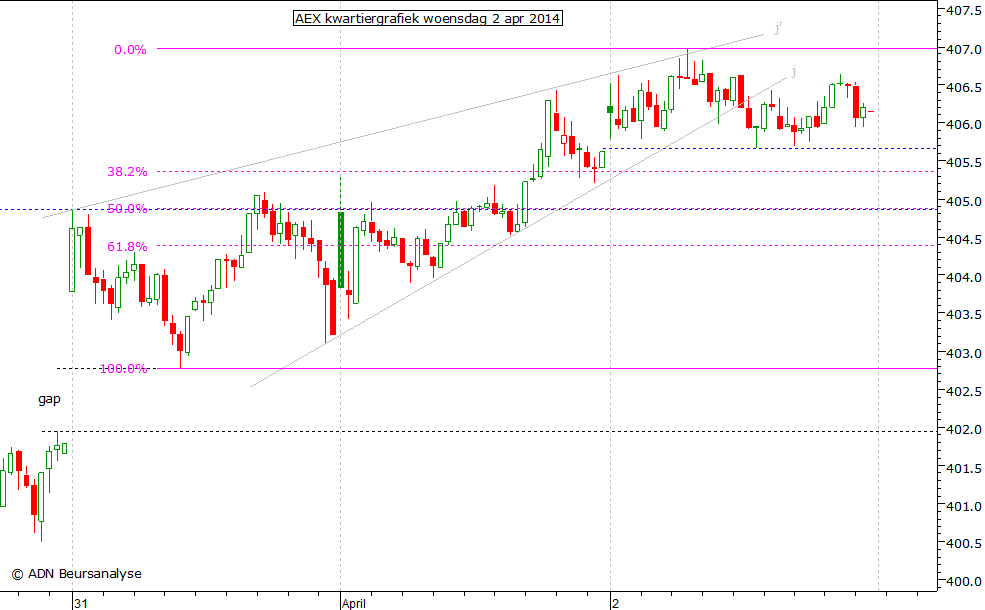The height and width of the screenshot is (610, 985).
Task: Click the 400.0 price axis label
Action: coord(964,582)
